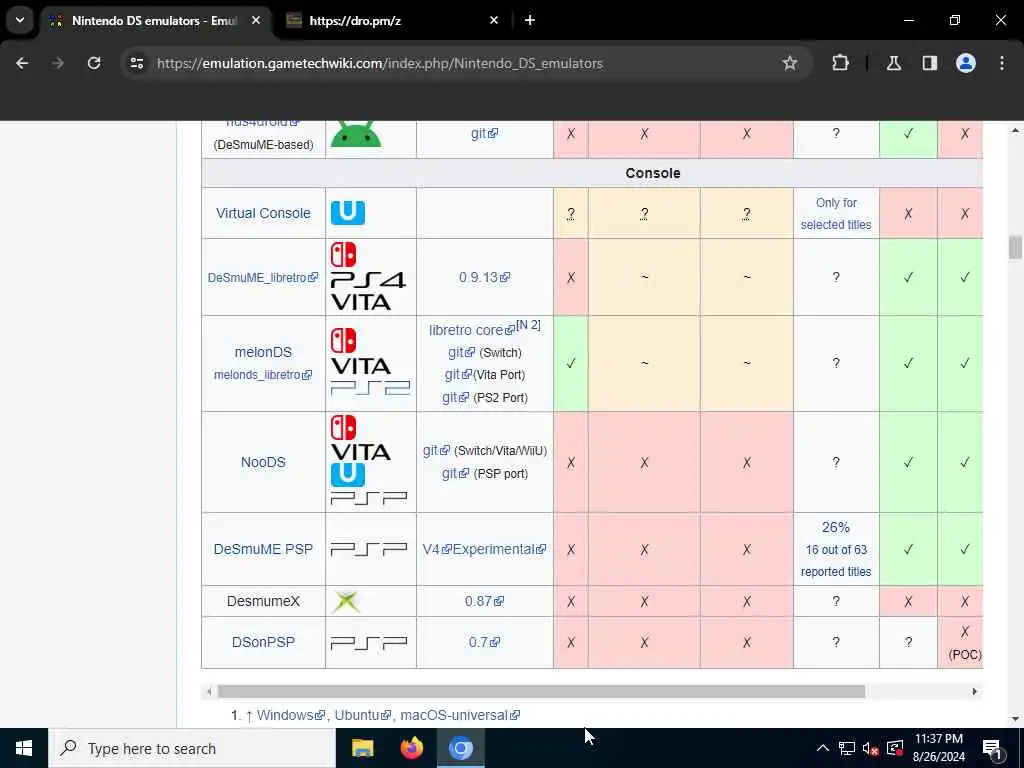Open the 0.9.13 version link
Image resolution: width=1024 pixels, height=768 pixels.
[484, 278]
